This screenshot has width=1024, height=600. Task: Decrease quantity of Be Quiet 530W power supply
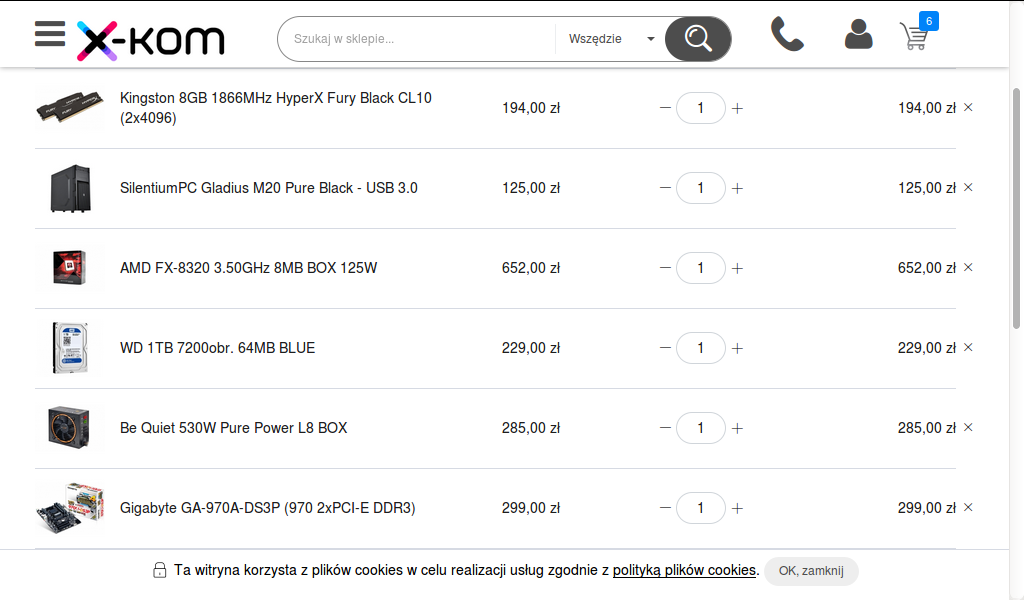pyautogui.click(x=665, y=428)
